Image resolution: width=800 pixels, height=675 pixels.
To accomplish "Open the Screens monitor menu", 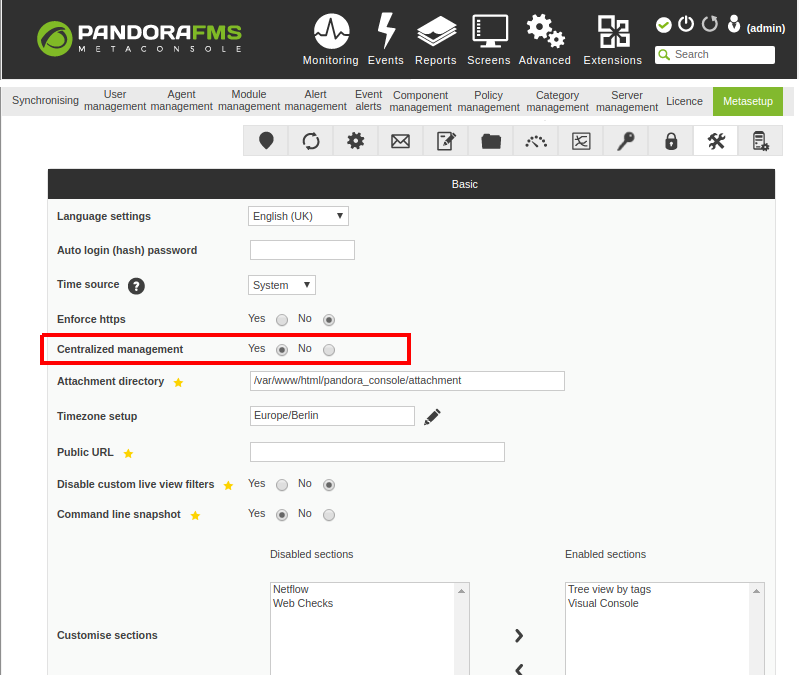I will [x=489, y=39].
